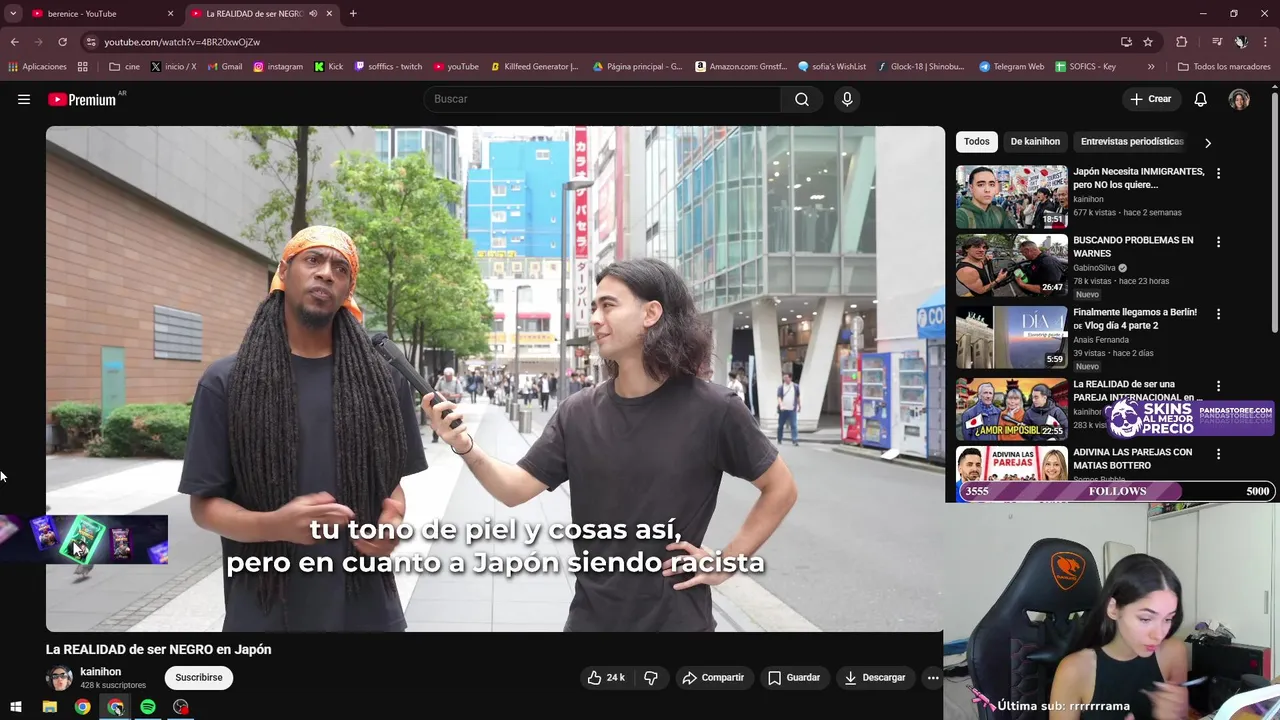Screen dimensions: 1280x720
Task: Open Spotify from the taskbar
Action: click(x=148, y=707)
